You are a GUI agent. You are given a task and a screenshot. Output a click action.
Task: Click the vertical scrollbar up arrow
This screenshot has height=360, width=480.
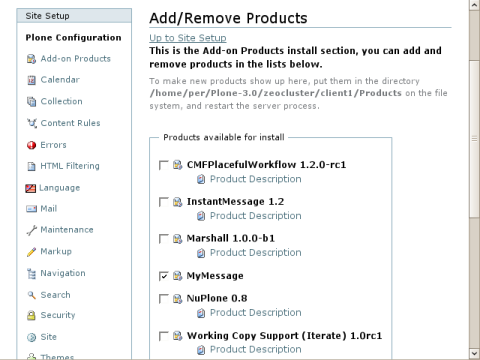point(474,5)
